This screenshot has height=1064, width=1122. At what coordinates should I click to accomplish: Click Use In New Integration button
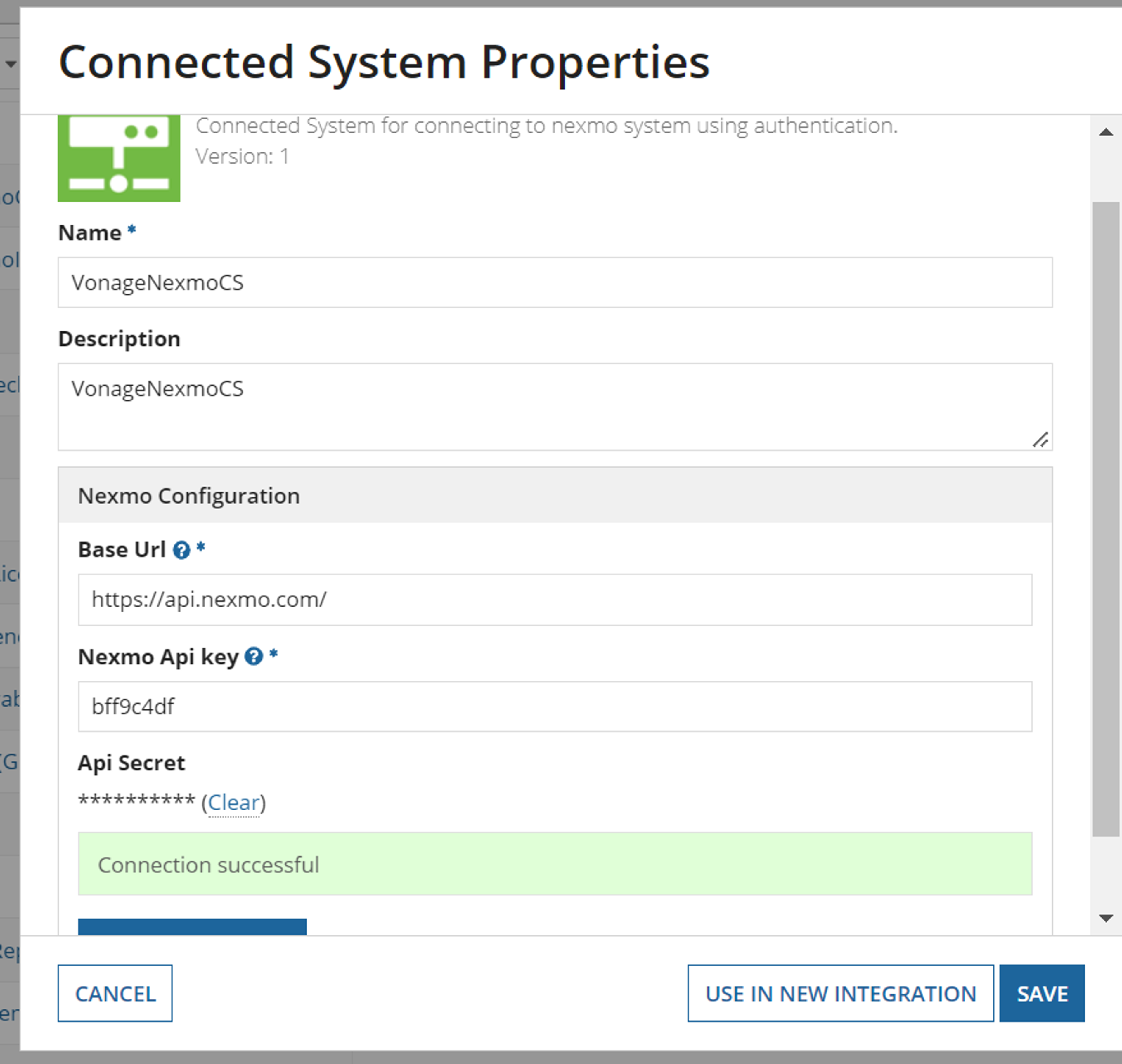[x=841, y=994]
